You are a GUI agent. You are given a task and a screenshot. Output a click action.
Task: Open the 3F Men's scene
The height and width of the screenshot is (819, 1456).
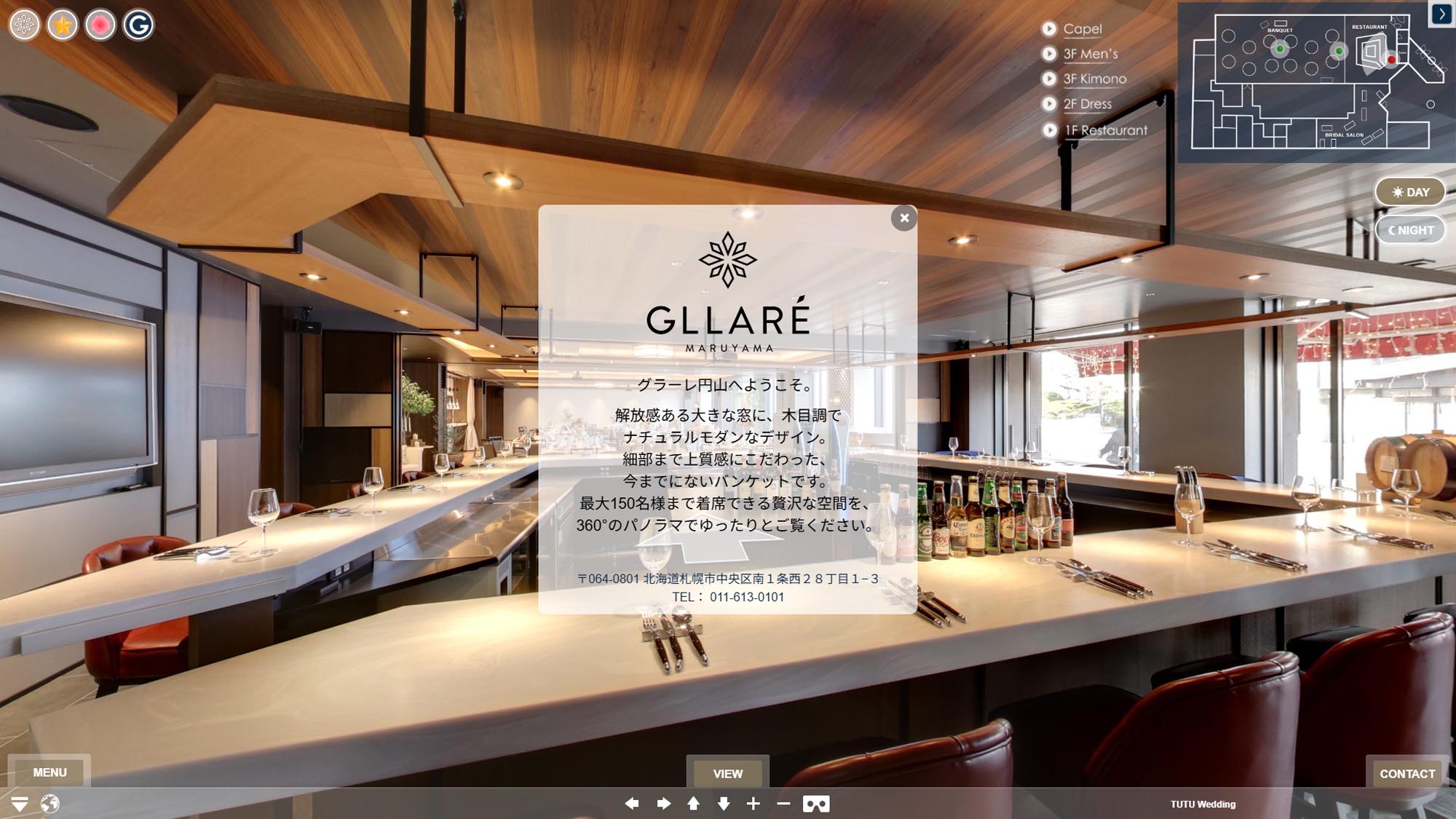(1090, 53)
